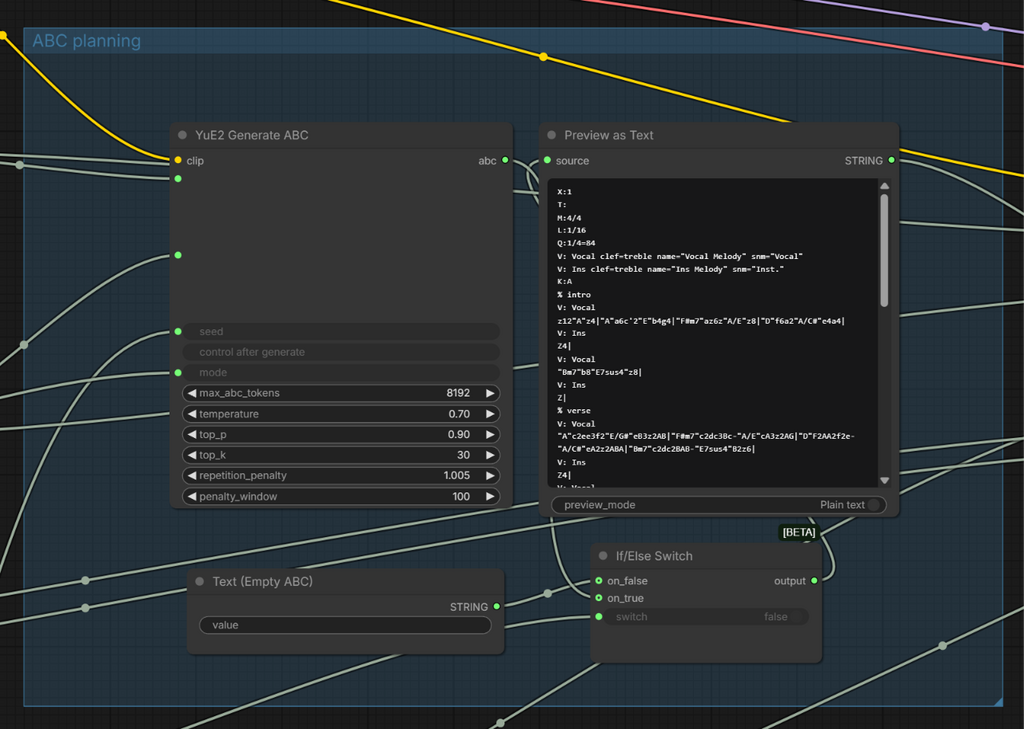Click the top_p 0.90 value

point(459,434)
